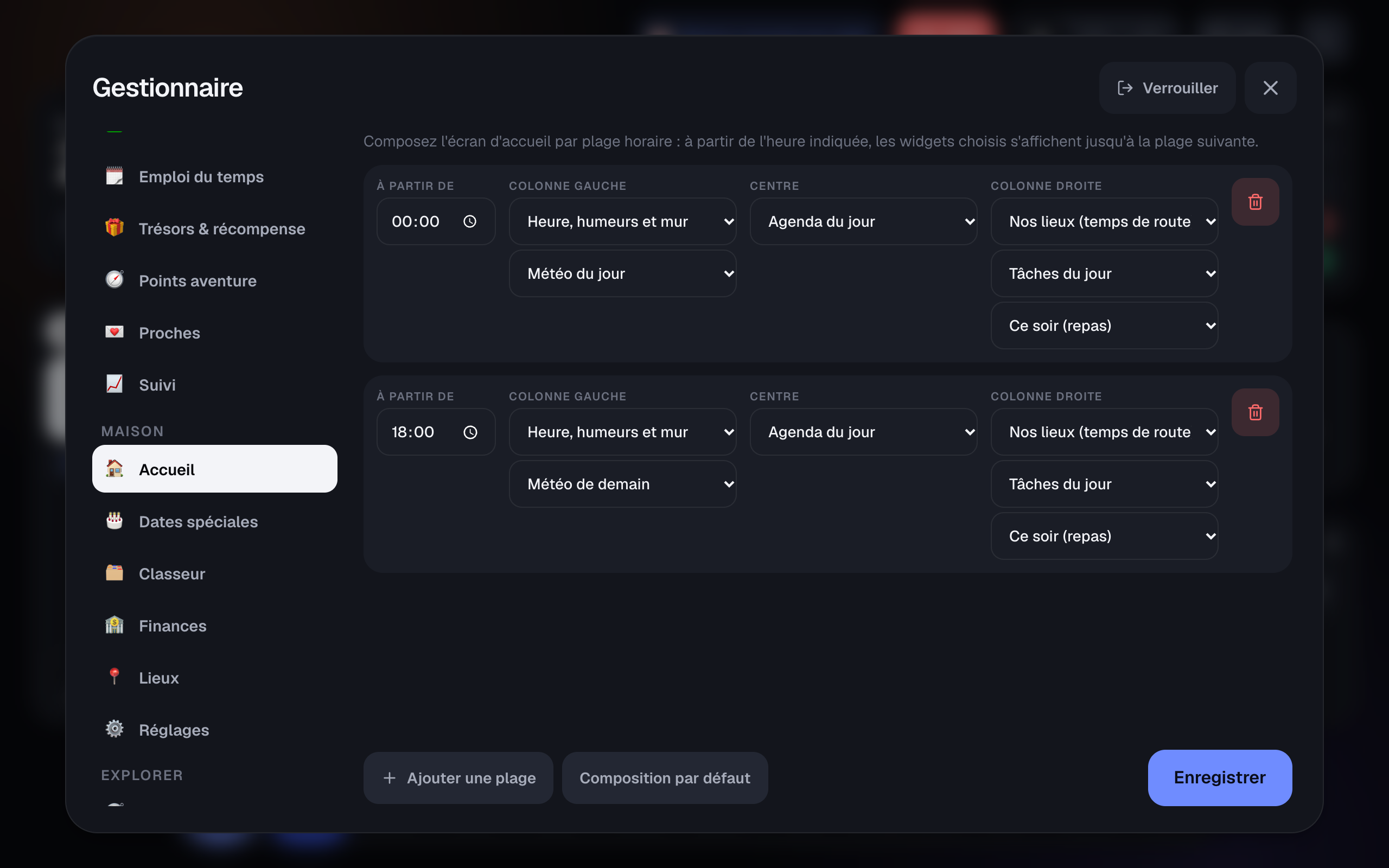Click the house icon beside Accueil
The height and width of the screenshot is (868, 1389).
point(114,468)
